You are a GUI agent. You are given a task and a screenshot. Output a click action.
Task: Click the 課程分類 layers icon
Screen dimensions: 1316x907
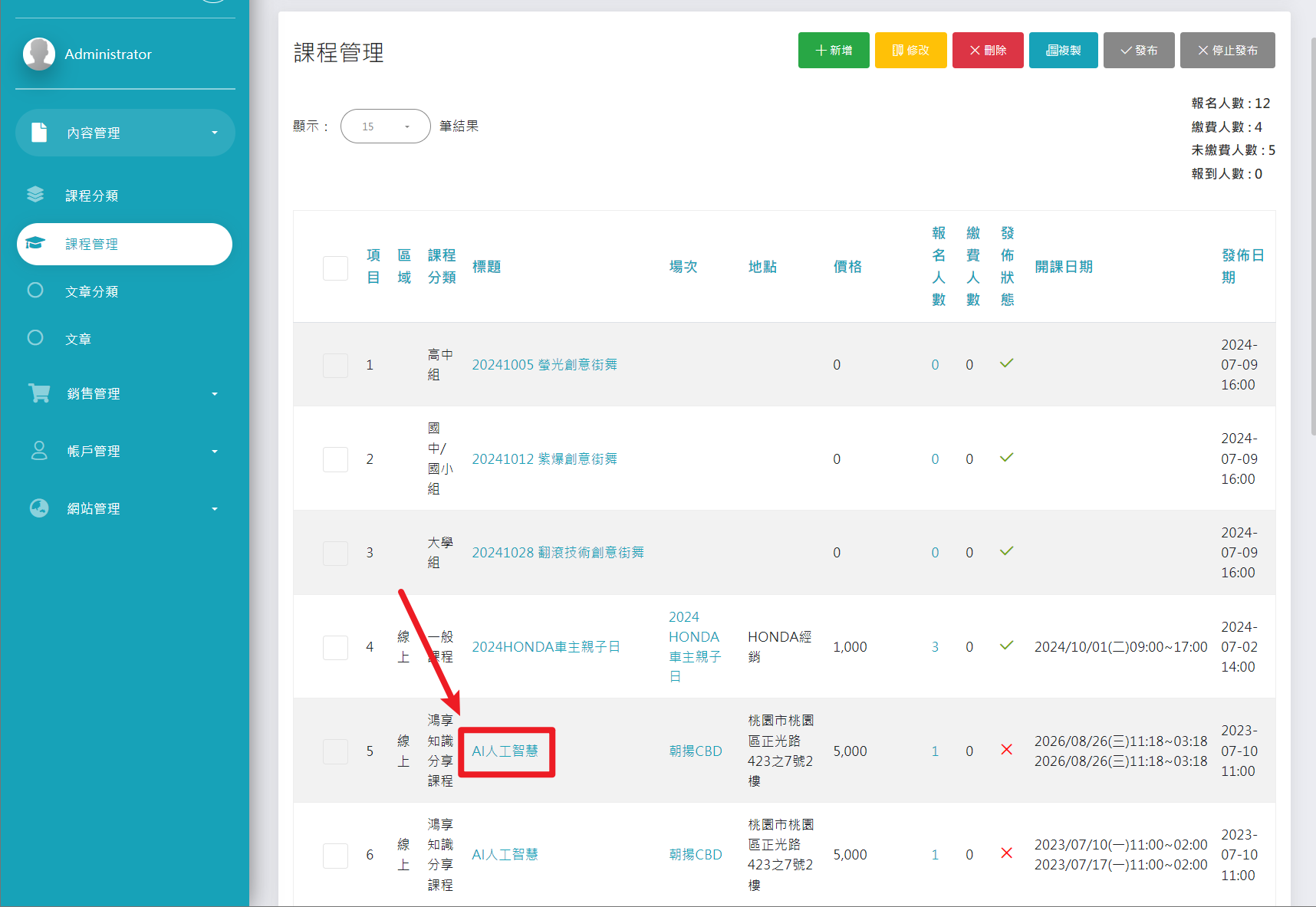click(35, 195)
